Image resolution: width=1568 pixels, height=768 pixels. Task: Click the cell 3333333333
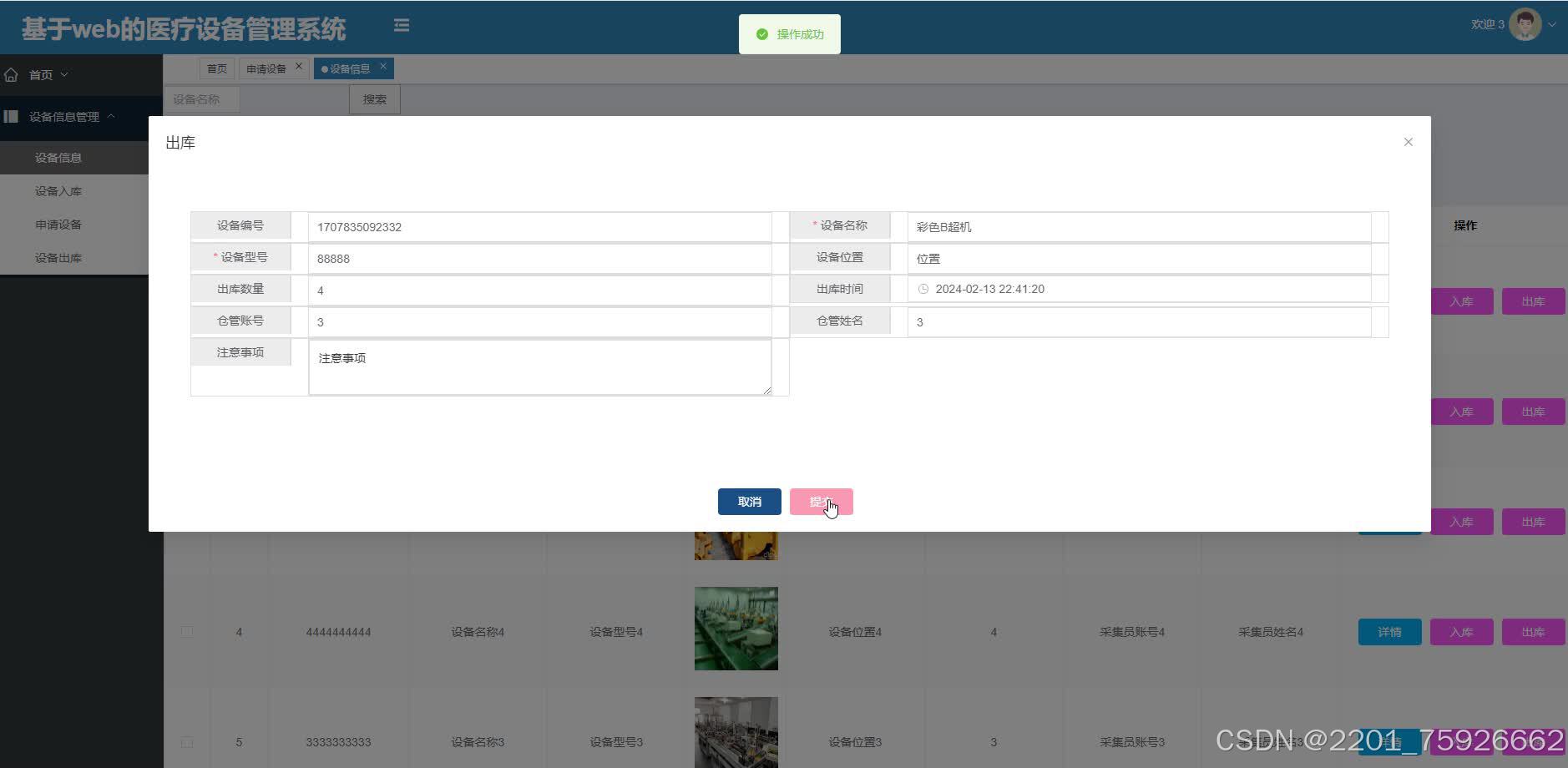(338, 742)
